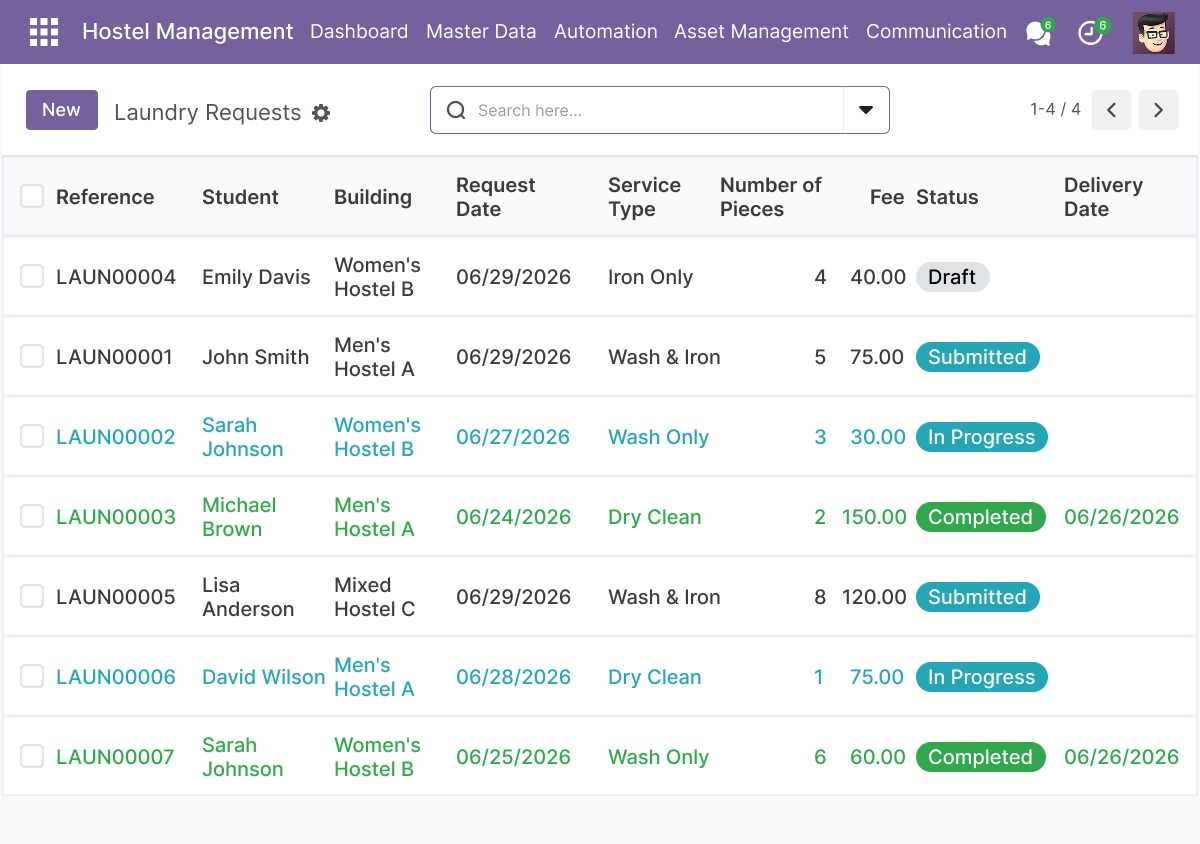Sort by the Request Date column header
The image size is (1200, 844).
pyautogui.click(x=496, y=197)
